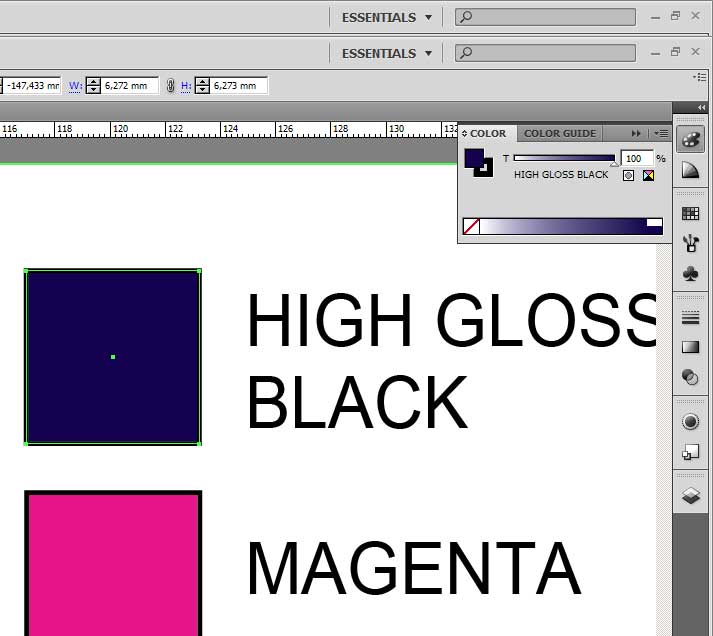
Task: Click the tint slider track
Action: (x=564, y=158)
